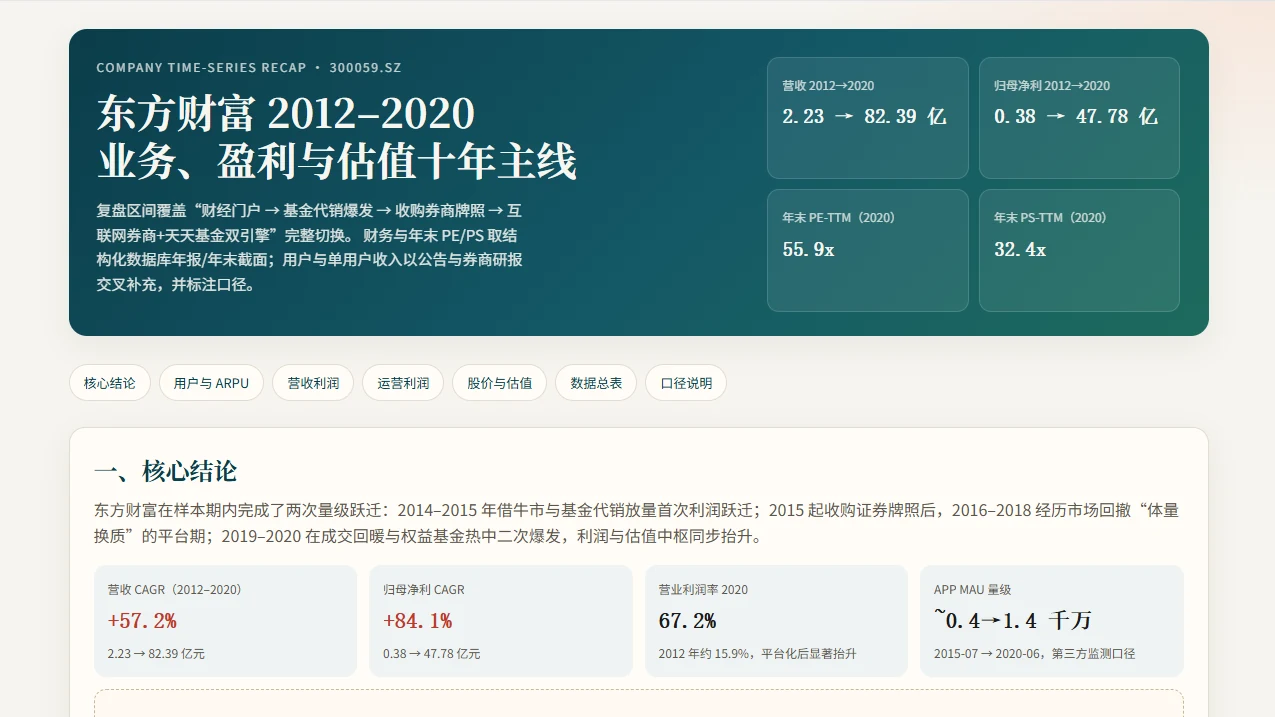Image resolution: width=1275 pixels, height=717 pixels.
Task: Click the hero description paragraph starting 复盘区间覆盖
Action: [310, 247]
